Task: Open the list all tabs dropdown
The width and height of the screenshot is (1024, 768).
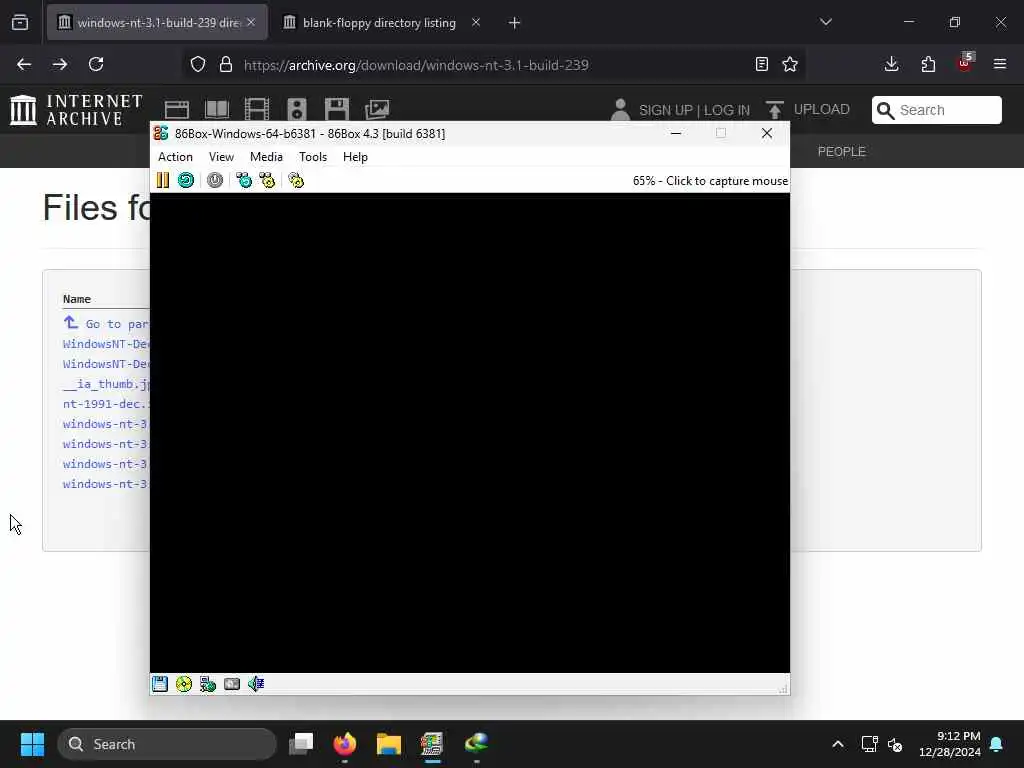Action: [x=825, y=22]
